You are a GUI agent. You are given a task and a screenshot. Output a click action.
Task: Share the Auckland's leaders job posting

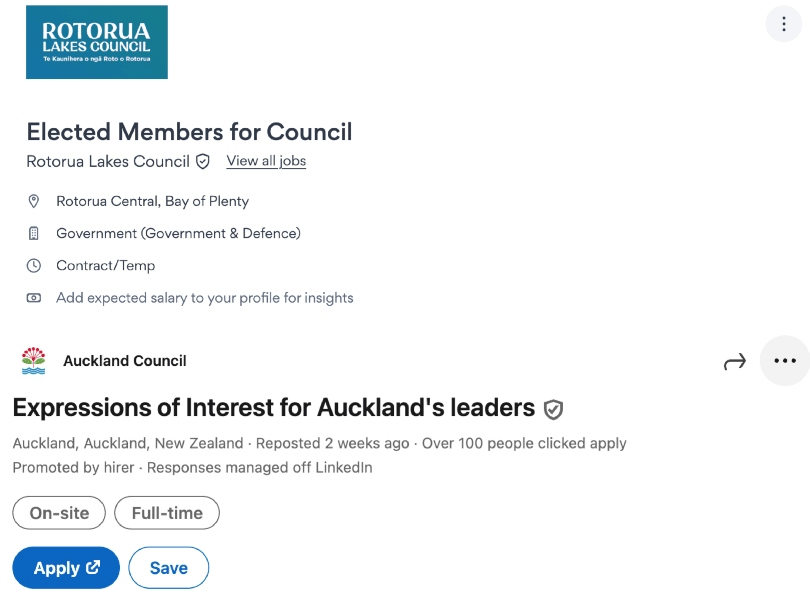pyautogui.click(x=735, y=361)
